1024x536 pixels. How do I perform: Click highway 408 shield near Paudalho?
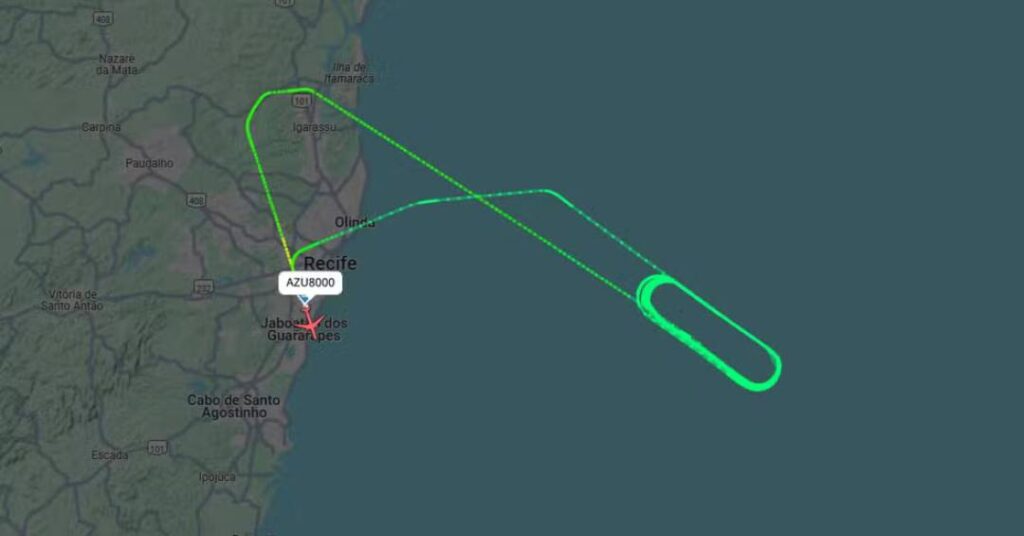coord(196,200)
